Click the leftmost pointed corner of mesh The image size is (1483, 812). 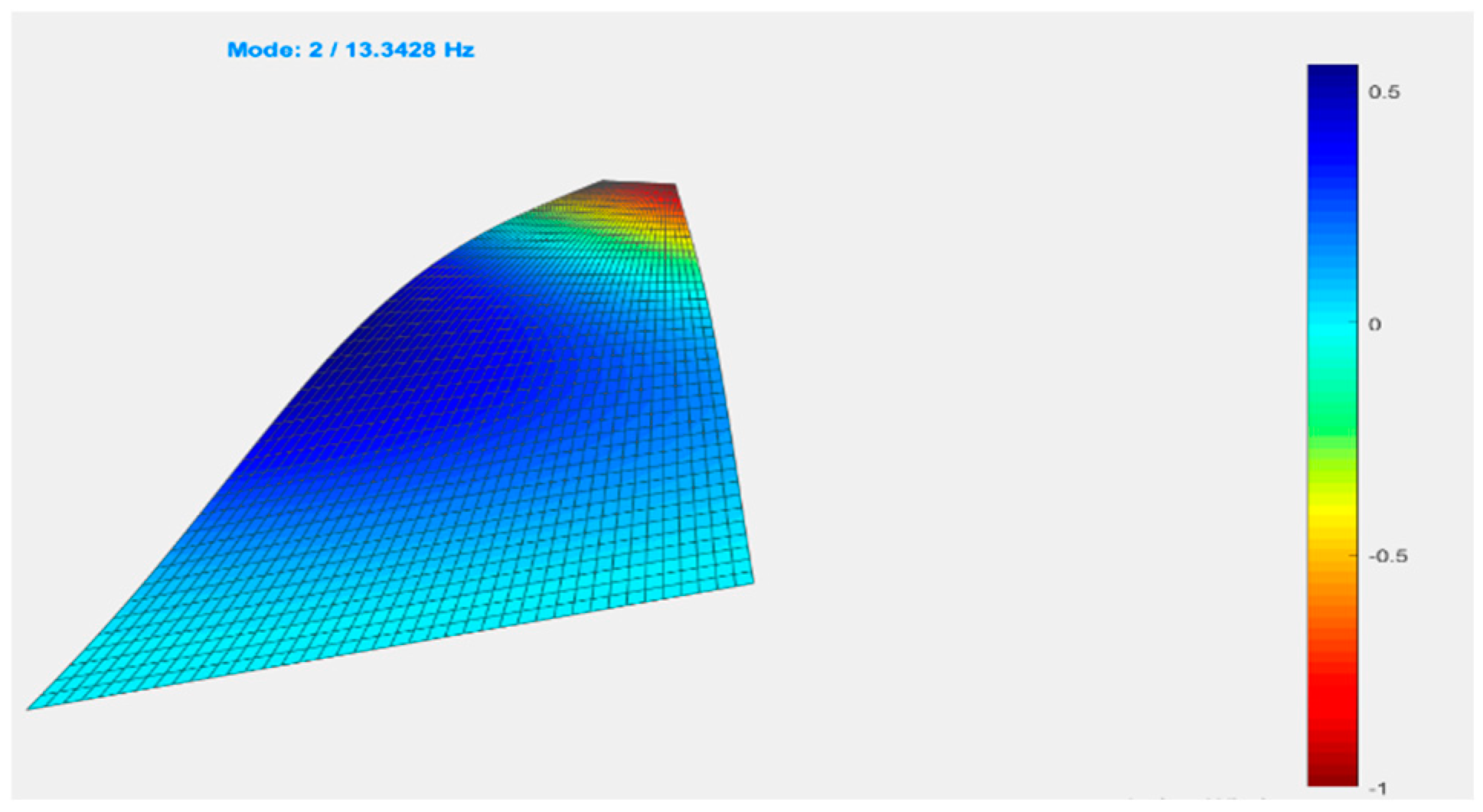(x=31, y=708)
